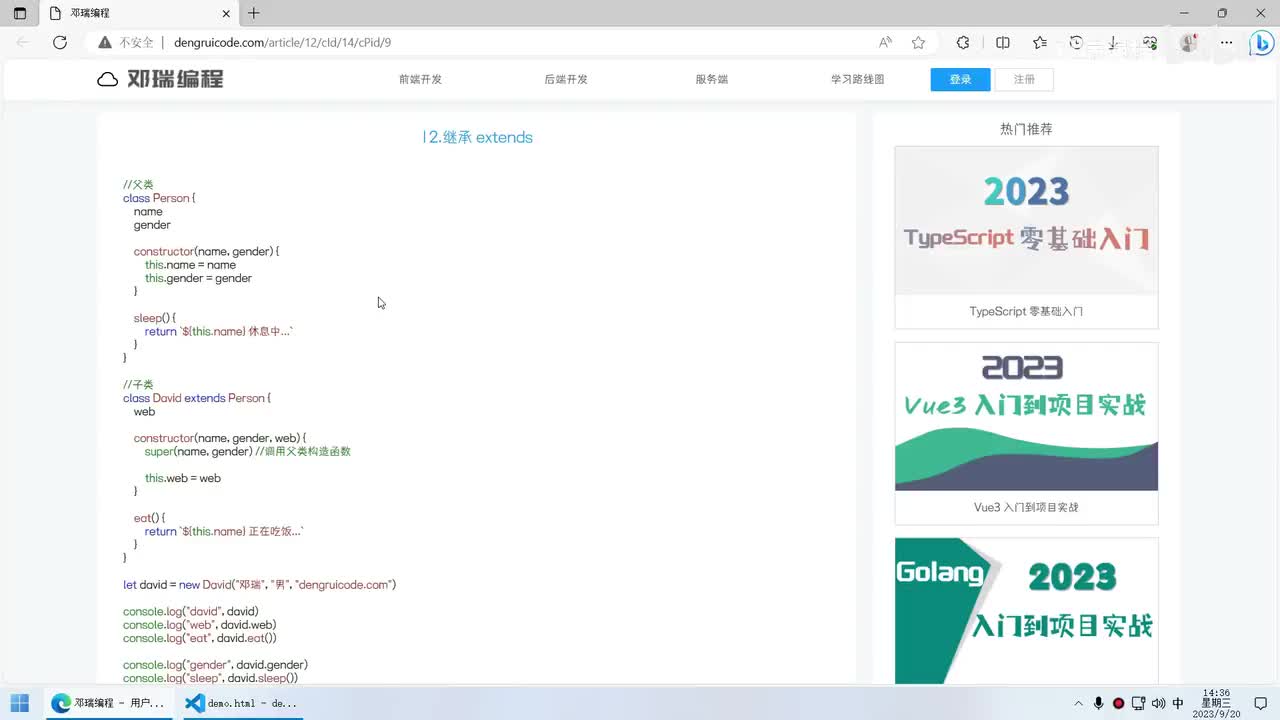The width and height of the screenshot is (1280, 720).
Task: Click the TypeScript 零基础入门 caption link
Action: (1026, 311)
